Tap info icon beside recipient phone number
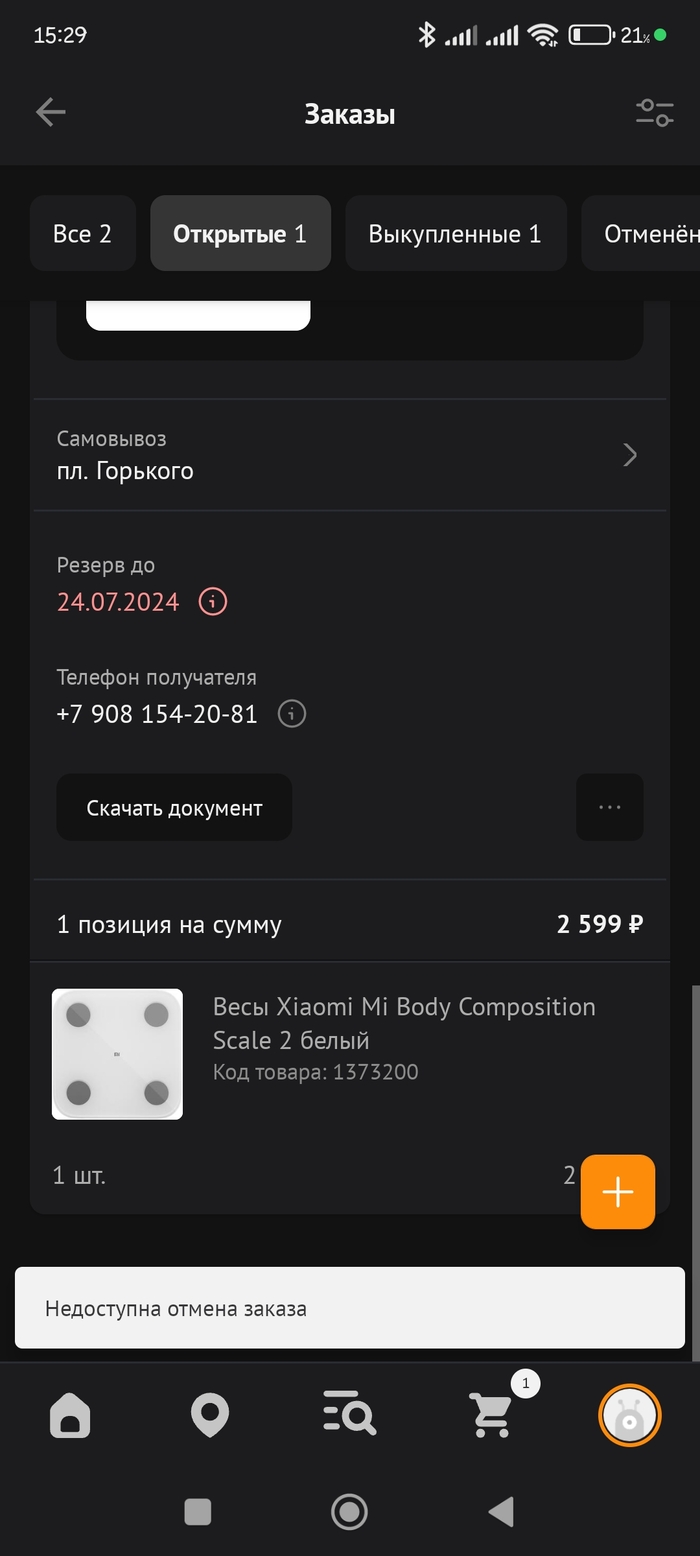The image size is (700, 1556). [291, 714]
